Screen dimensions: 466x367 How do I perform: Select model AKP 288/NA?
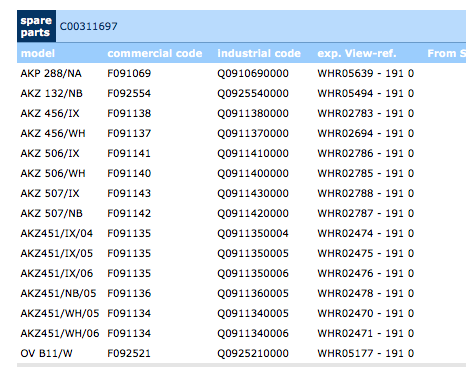click(x=51, y=73)
